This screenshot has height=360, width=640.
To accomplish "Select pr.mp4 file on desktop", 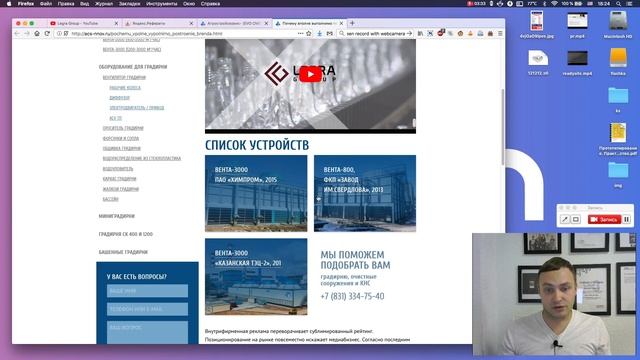I will 577,24.
